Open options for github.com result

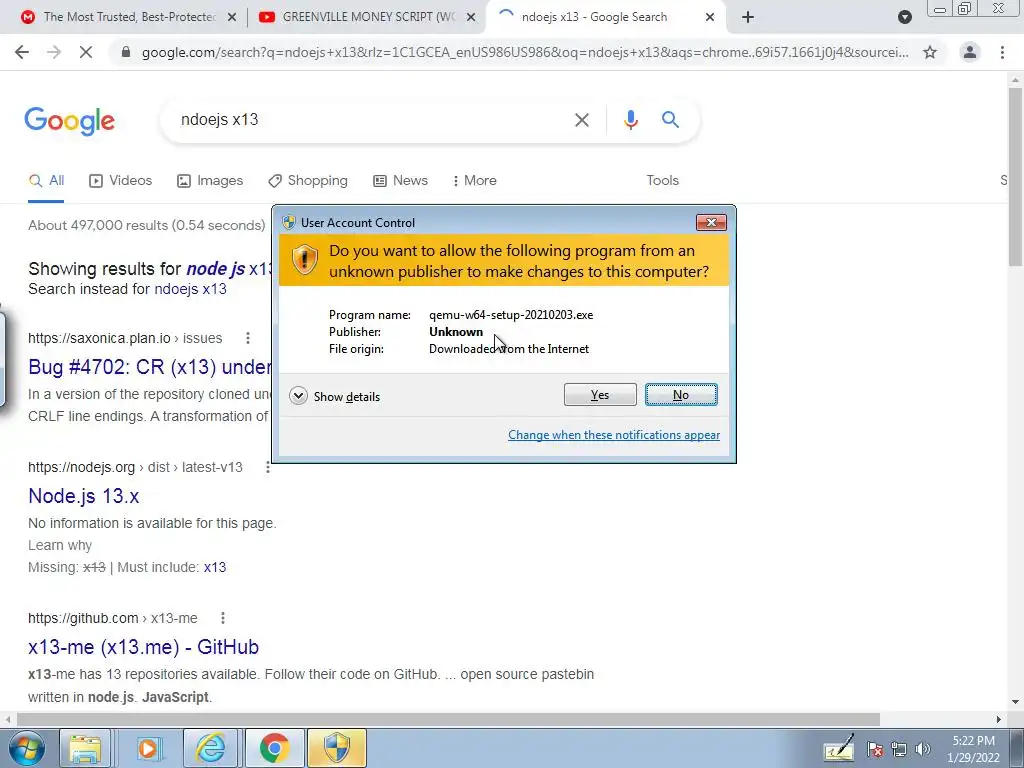pyautogui.click(x=223, y=618)
